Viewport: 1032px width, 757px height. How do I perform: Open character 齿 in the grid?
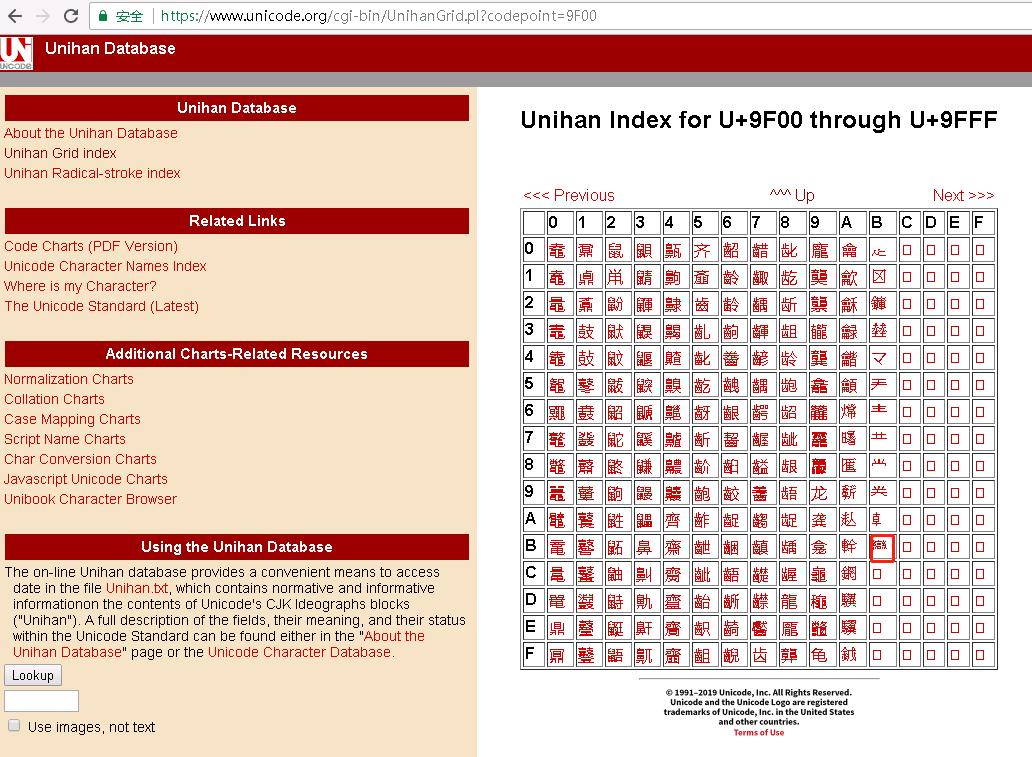760,655
